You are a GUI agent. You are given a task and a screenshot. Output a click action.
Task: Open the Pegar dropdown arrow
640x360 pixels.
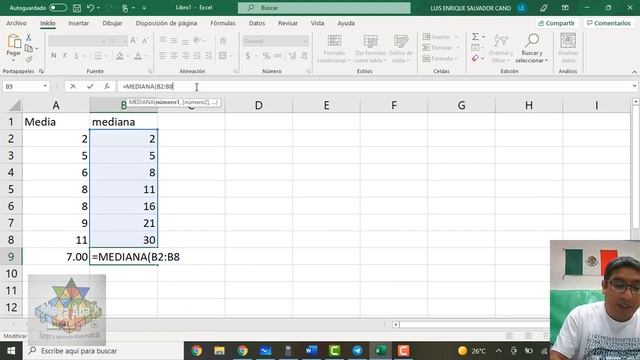tap(13, 60)
